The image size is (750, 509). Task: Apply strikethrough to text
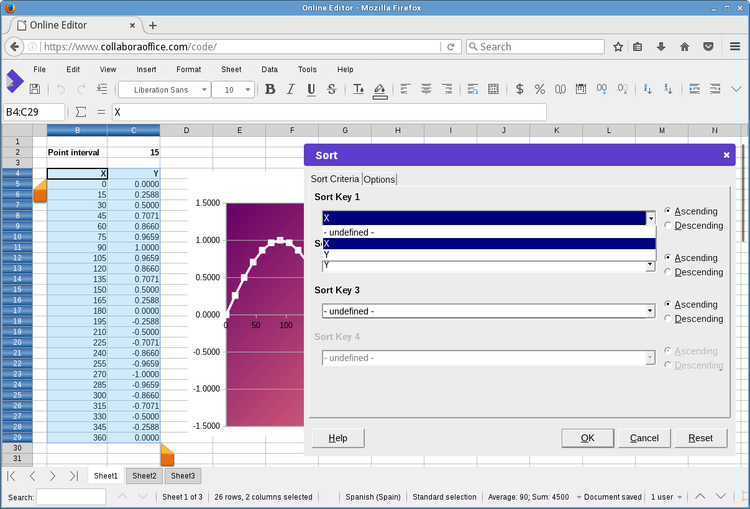(332, 89)
